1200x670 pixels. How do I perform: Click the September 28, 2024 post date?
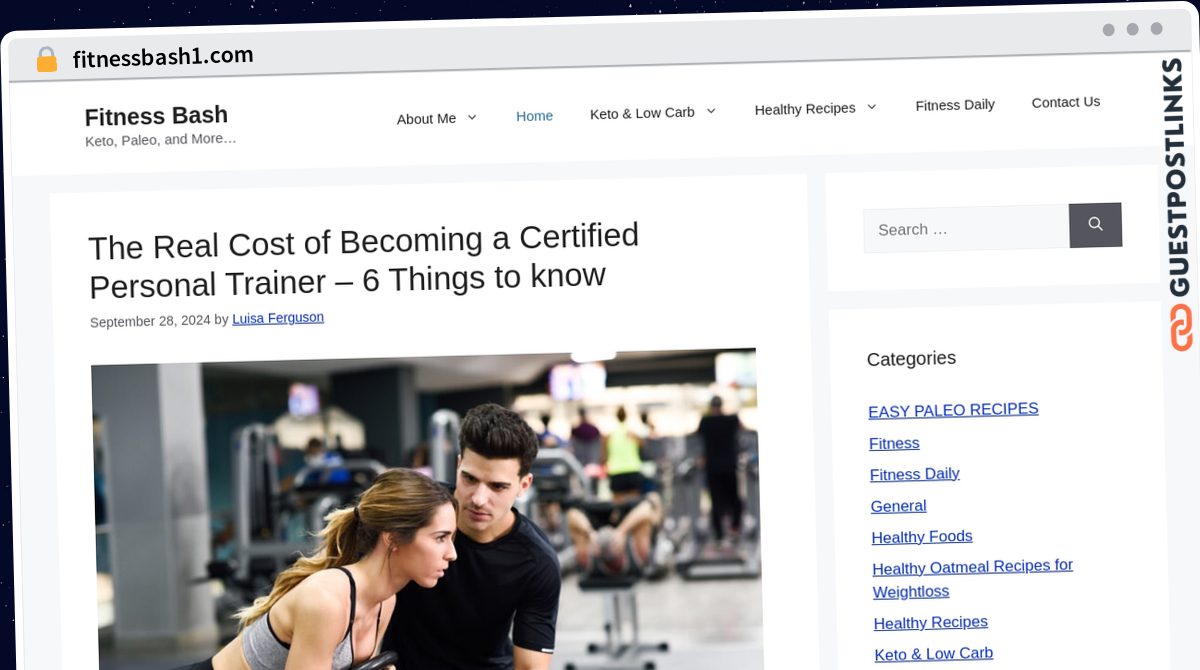[x=150, y=322]
